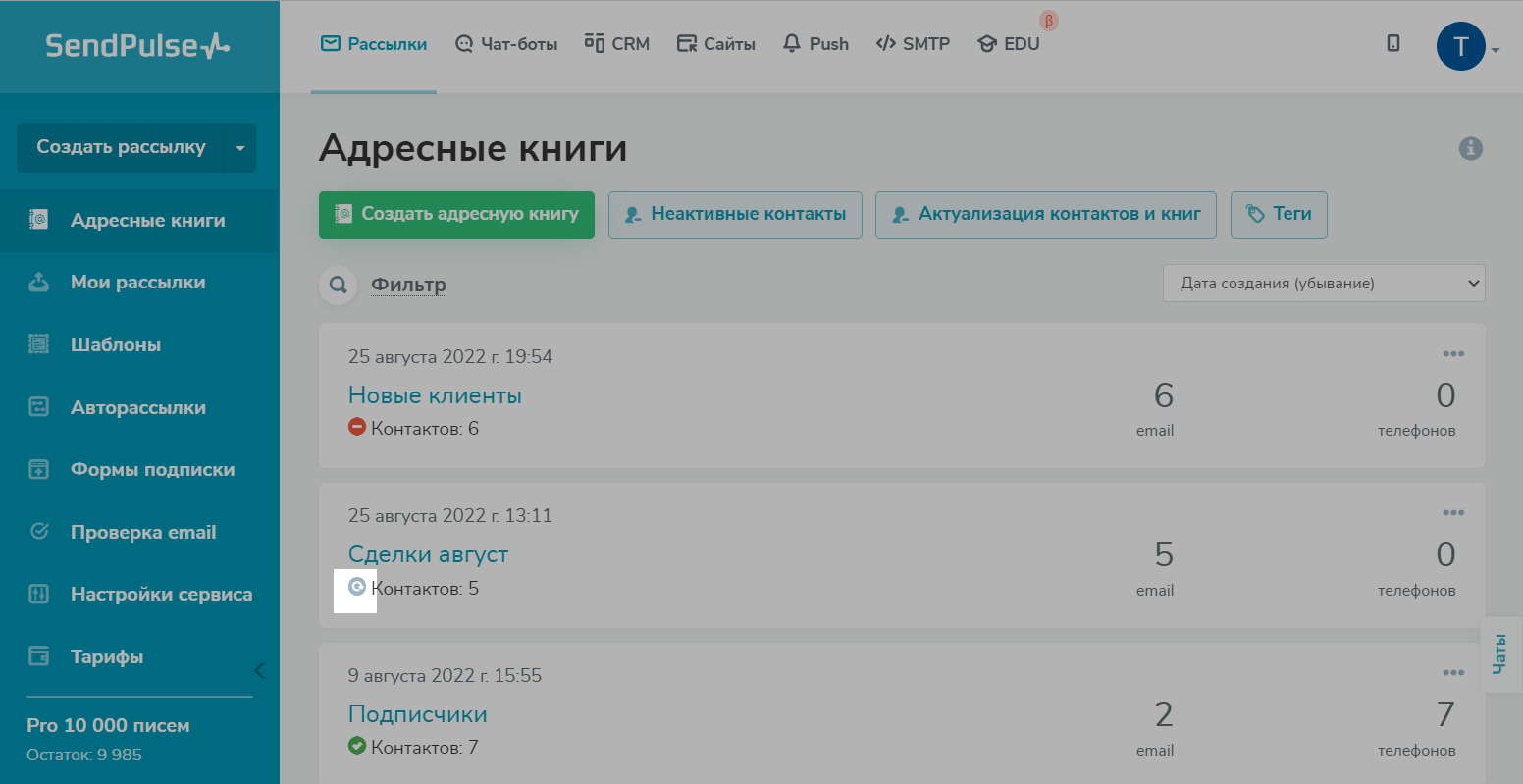The height and width of the screenshot is (784, 1523).
Task: Click the search magnifier icon beside Фильтр
Action: tap(338, 286)
